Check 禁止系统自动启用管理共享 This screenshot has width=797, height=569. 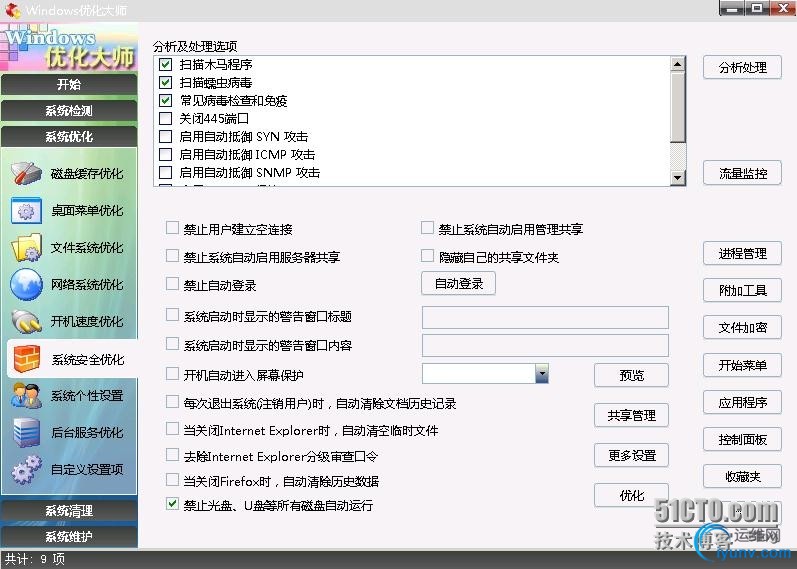pos(427,228)
